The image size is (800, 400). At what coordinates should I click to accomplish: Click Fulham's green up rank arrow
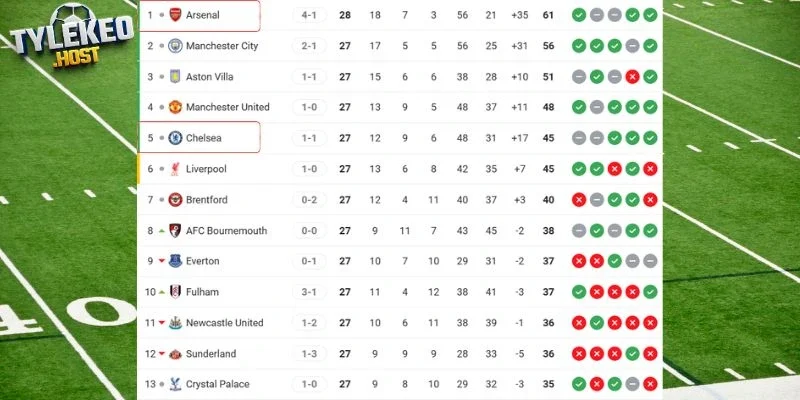click(x=160, y=292)
